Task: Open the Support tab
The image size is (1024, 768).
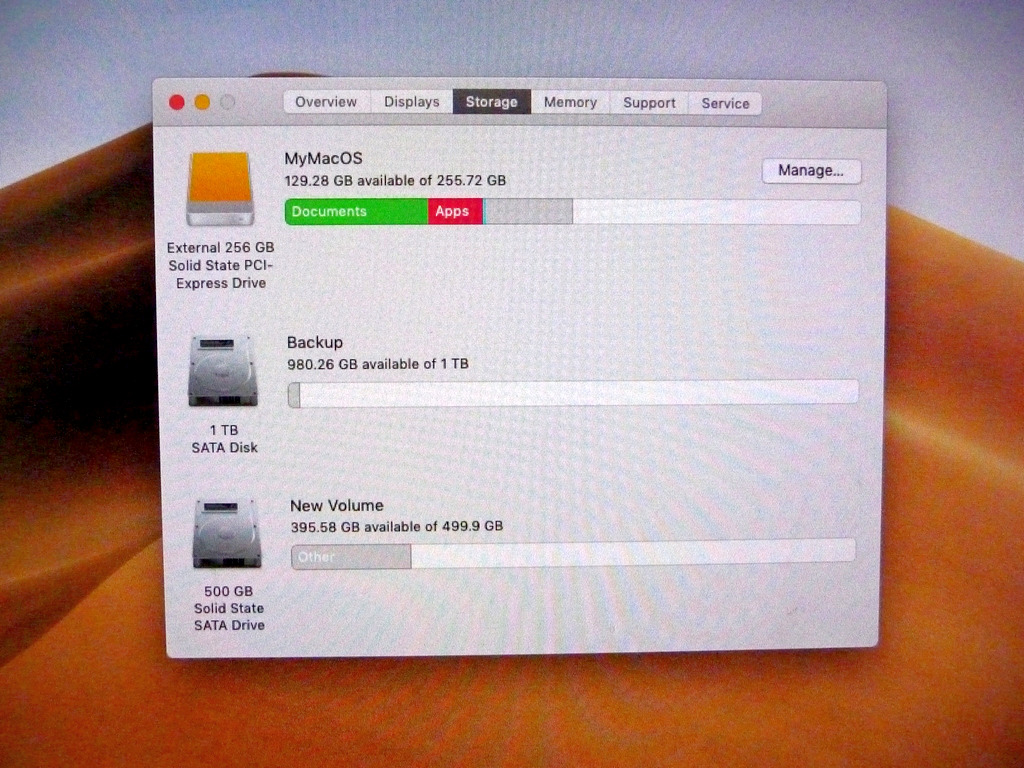Action: (x=648, y=103)
